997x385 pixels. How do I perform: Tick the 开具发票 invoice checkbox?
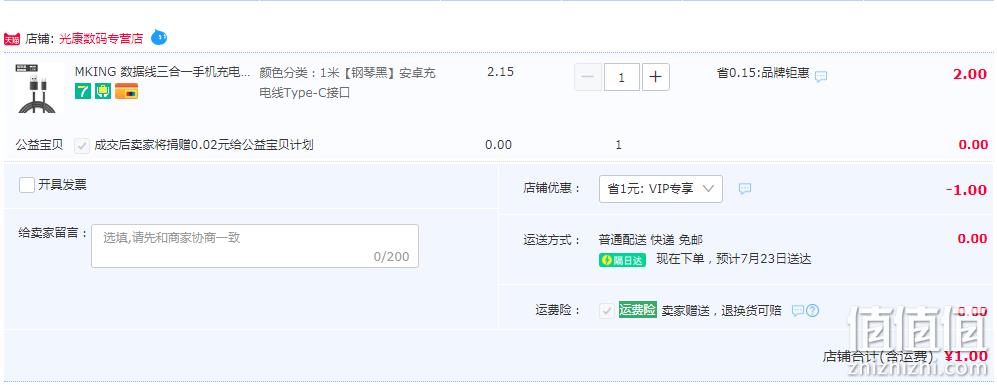(x=27, y=185)
